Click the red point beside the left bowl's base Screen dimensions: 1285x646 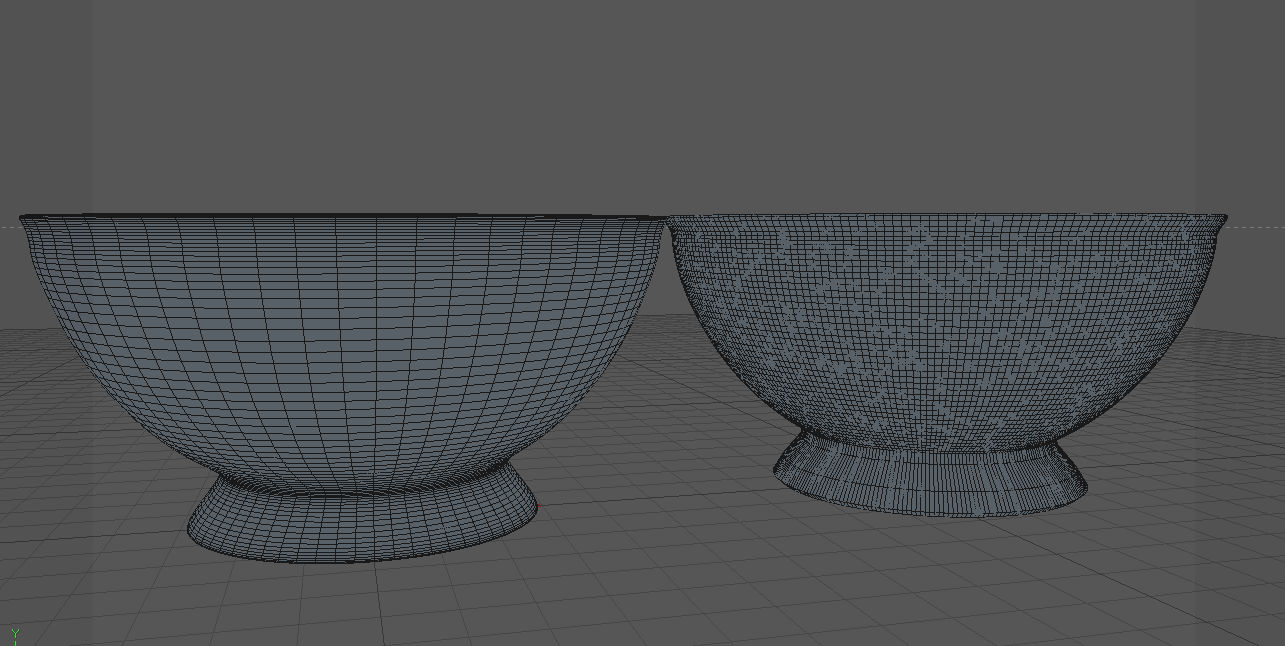point(540,507)
